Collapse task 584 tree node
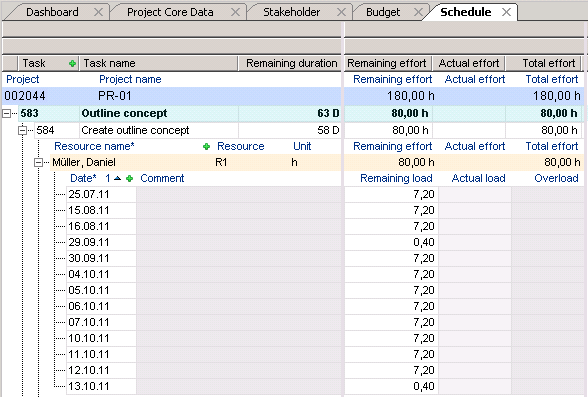588x397 pixels. pyautogui.click(x=22, y=130)
